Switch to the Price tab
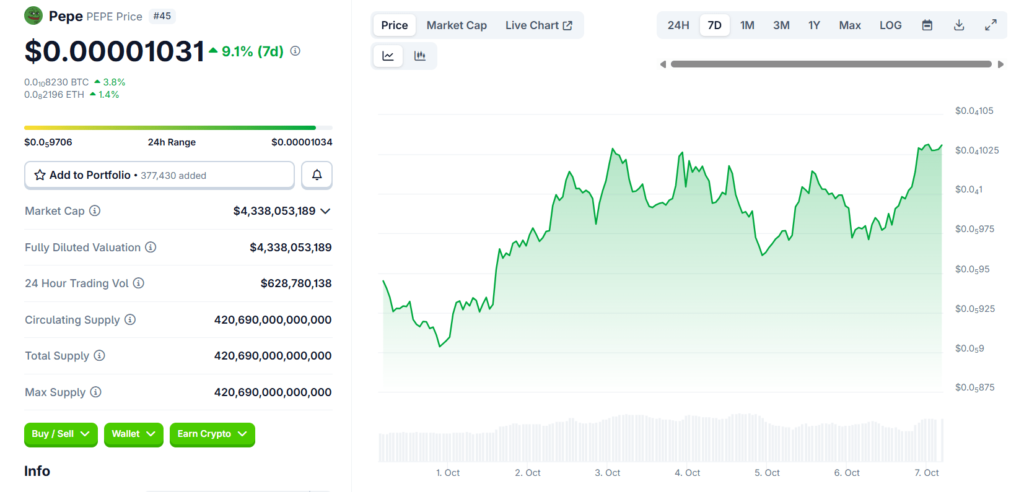 coord(395,25)
